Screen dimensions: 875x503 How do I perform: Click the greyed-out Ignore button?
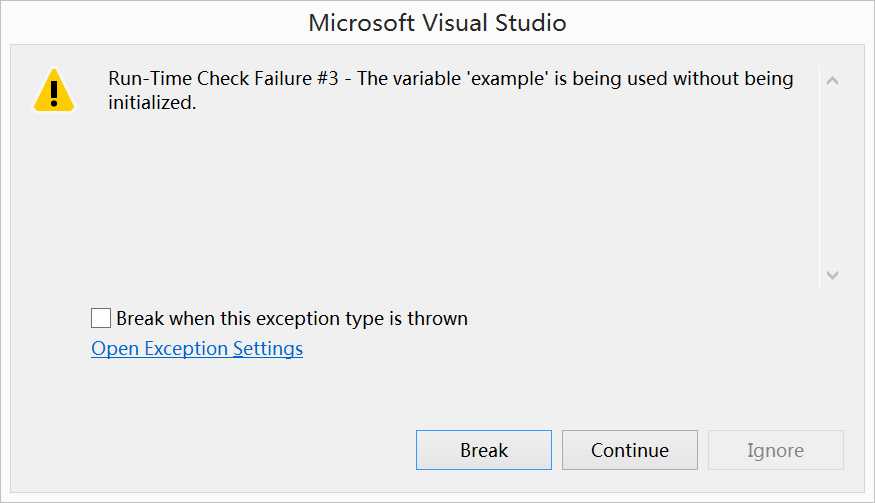776,450
